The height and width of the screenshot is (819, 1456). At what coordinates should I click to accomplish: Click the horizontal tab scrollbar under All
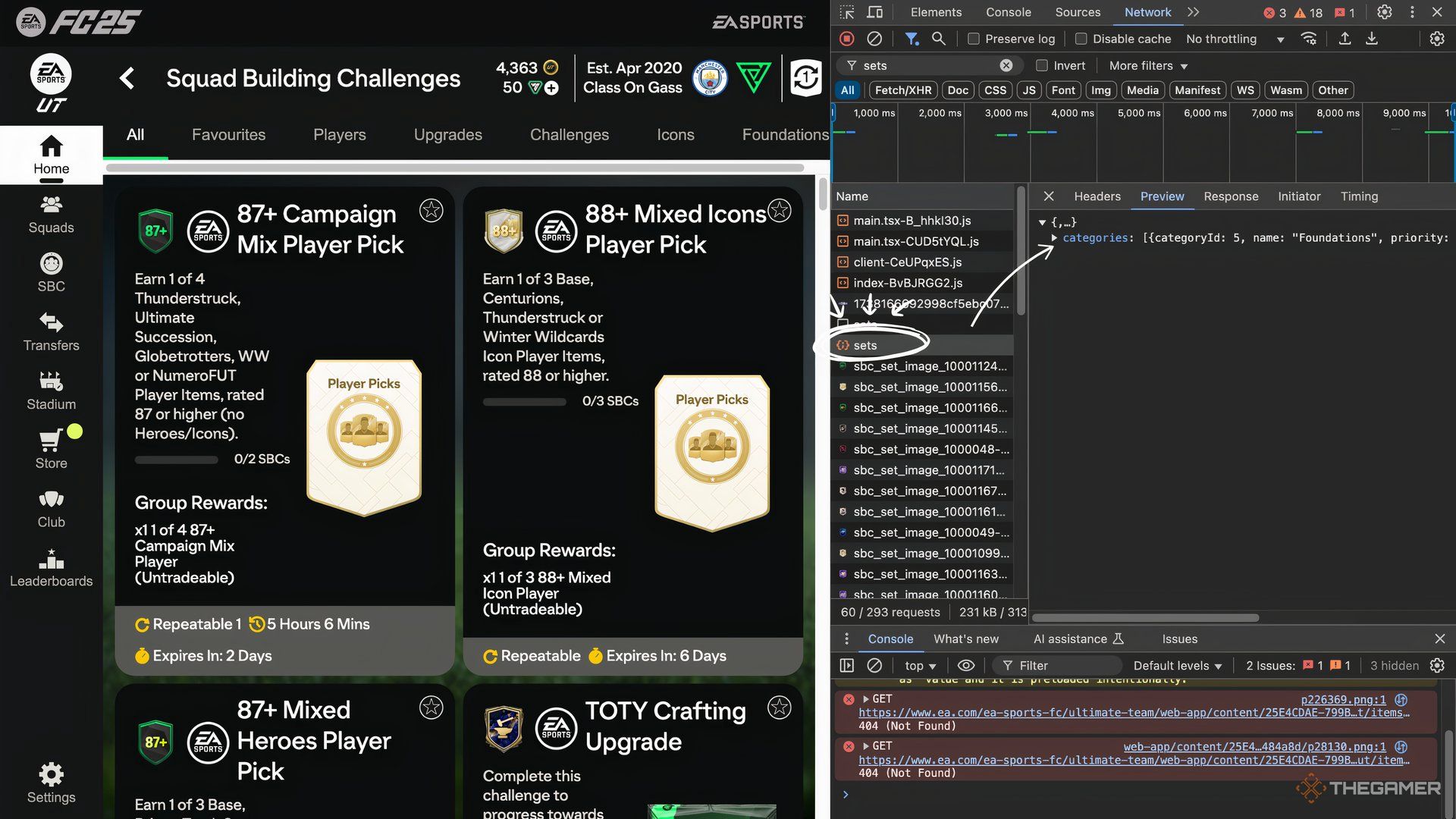455,168
